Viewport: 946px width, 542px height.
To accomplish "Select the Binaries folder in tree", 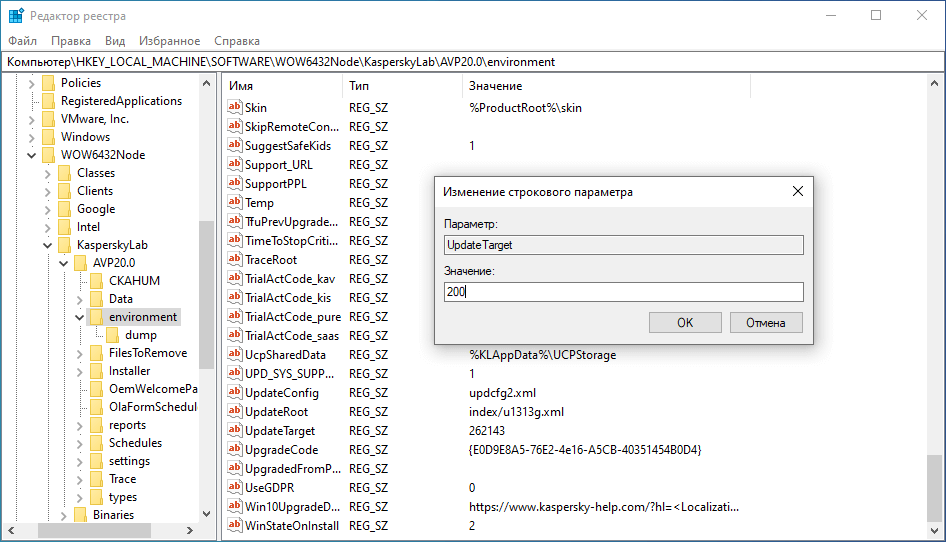I will [x=113, y=515].
